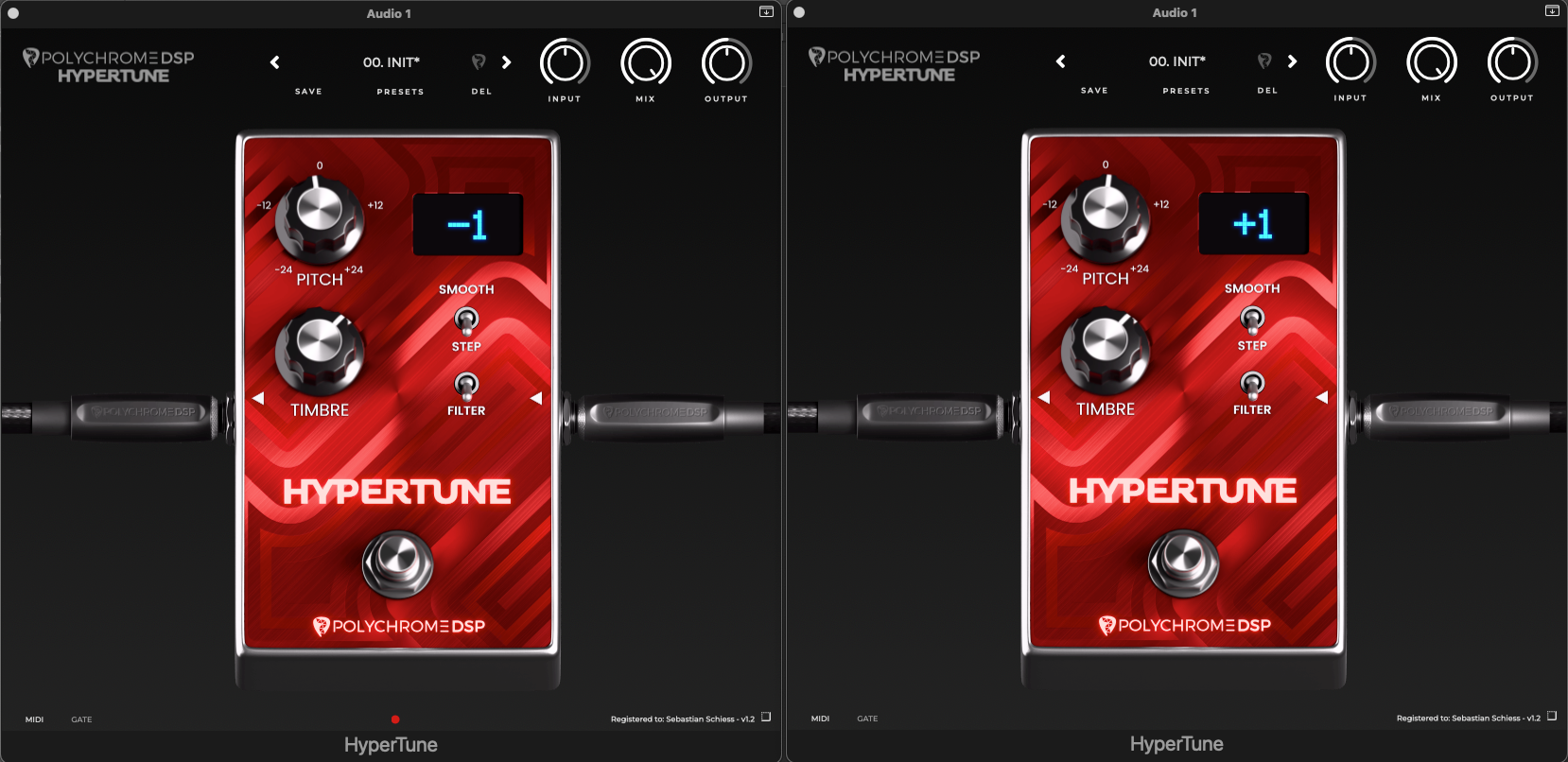Viewport: 1568px width, 762px height.
Task: Select MIDI in the left plugin footer
Action: click(x=35, y=719)
